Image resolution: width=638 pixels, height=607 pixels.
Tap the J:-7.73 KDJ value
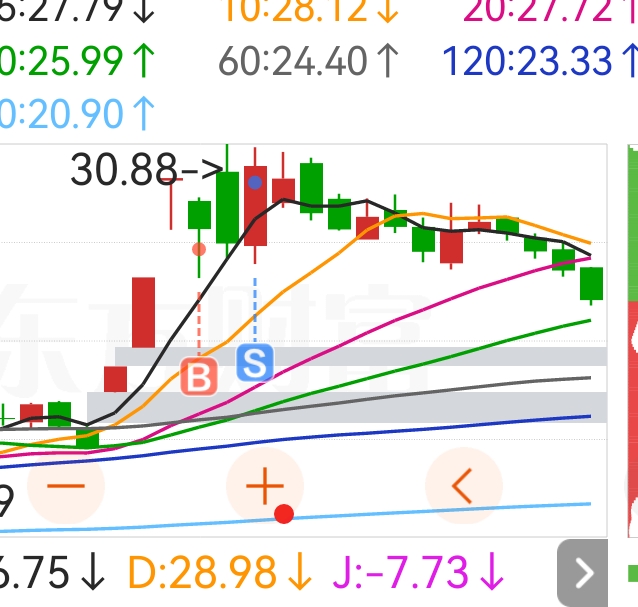coord(418,572)
